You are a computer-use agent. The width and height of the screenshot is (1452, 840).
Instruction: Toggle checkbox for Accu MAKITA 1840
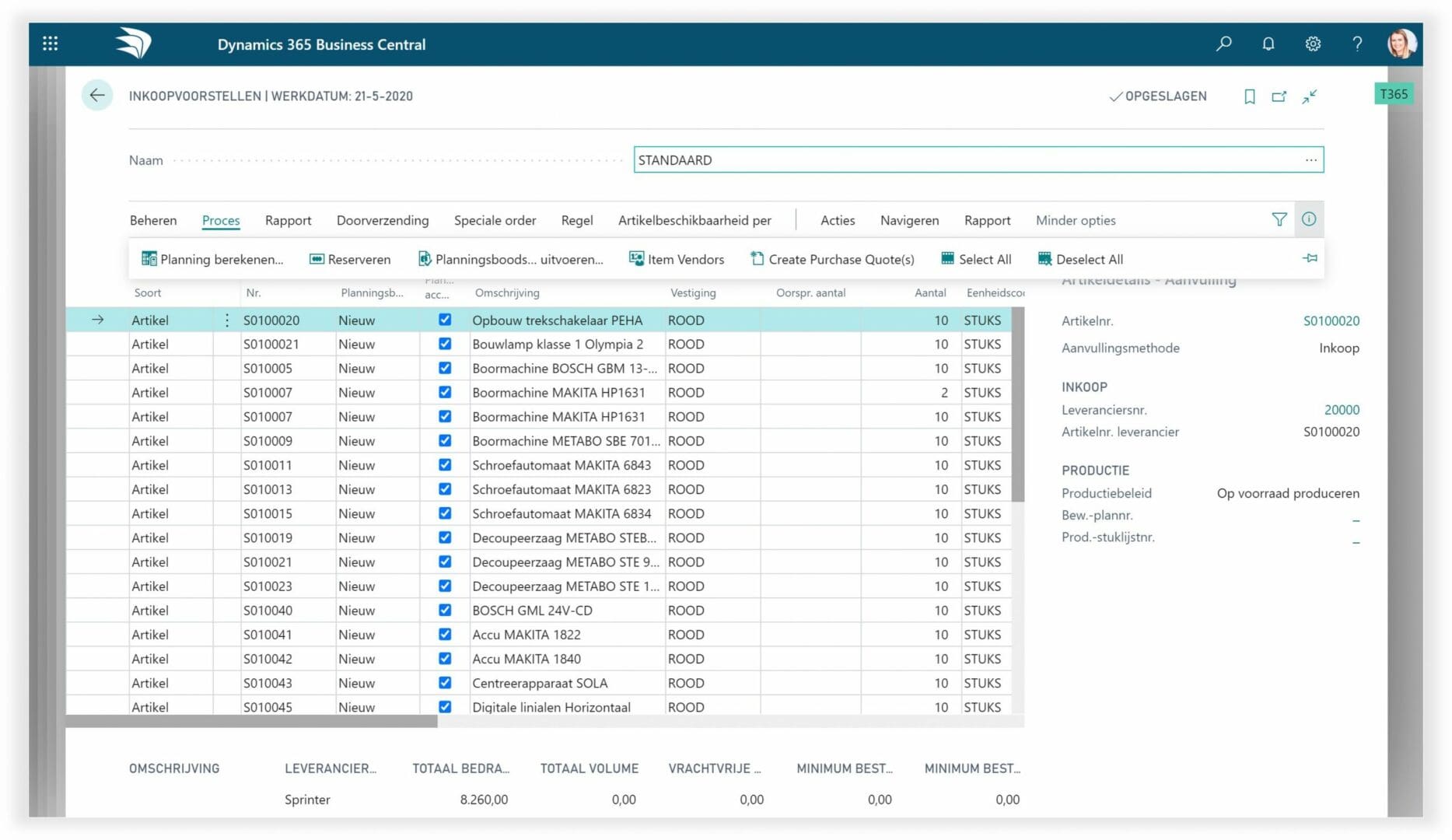(445, 658)
